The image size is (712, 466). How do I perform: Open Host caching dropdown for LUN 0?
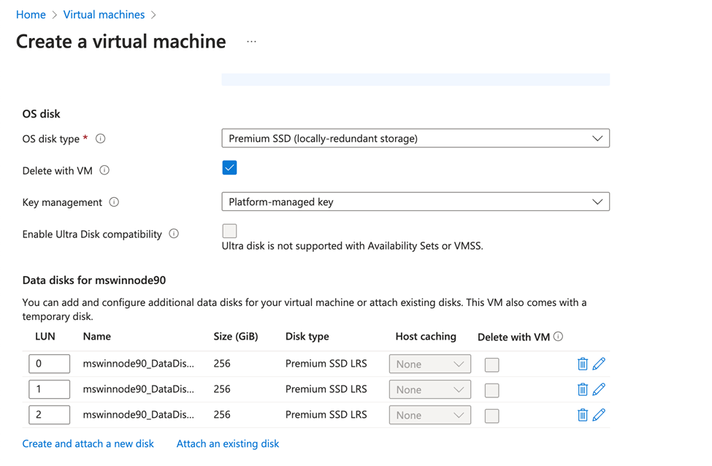[x=429, y=364]
